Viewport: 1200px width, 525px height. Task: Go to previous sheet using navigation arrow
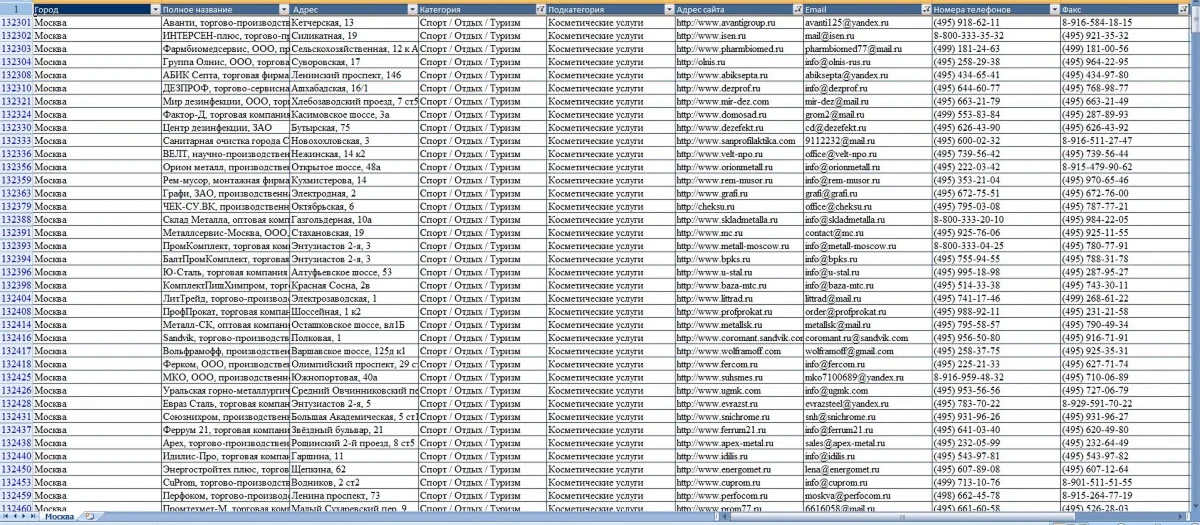pyautogui.click(x=15, y=517)
